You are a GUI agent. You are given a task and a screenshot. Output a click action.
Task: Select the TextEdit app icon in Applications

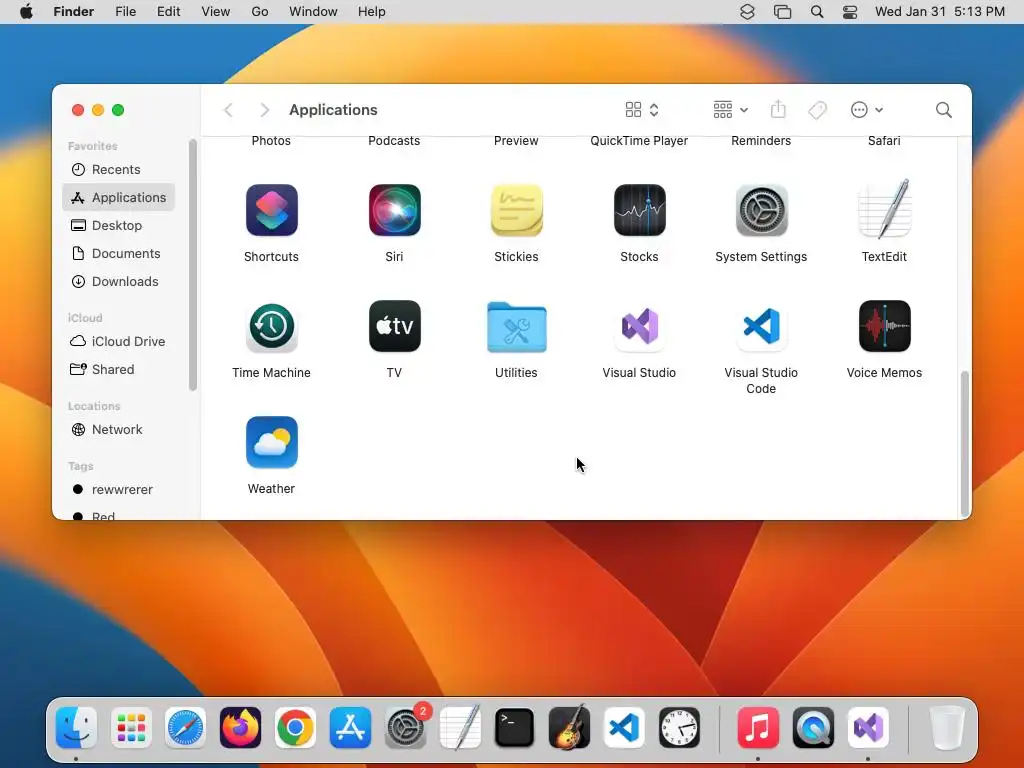click(884, 209)
